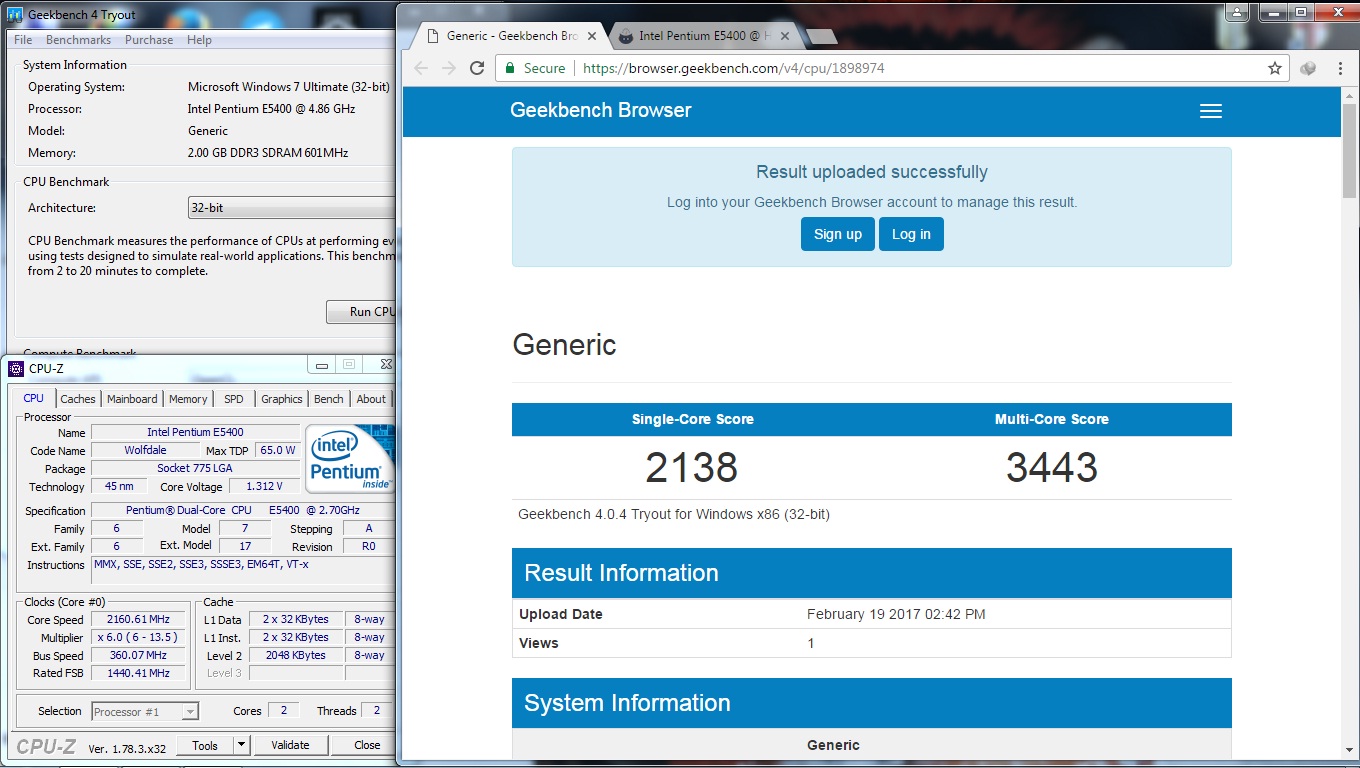The width and height of the screenshot is (1360, 768).
Task: Close the 'Generic - Geekbench Browser' tab
Action: click(592, 36)
